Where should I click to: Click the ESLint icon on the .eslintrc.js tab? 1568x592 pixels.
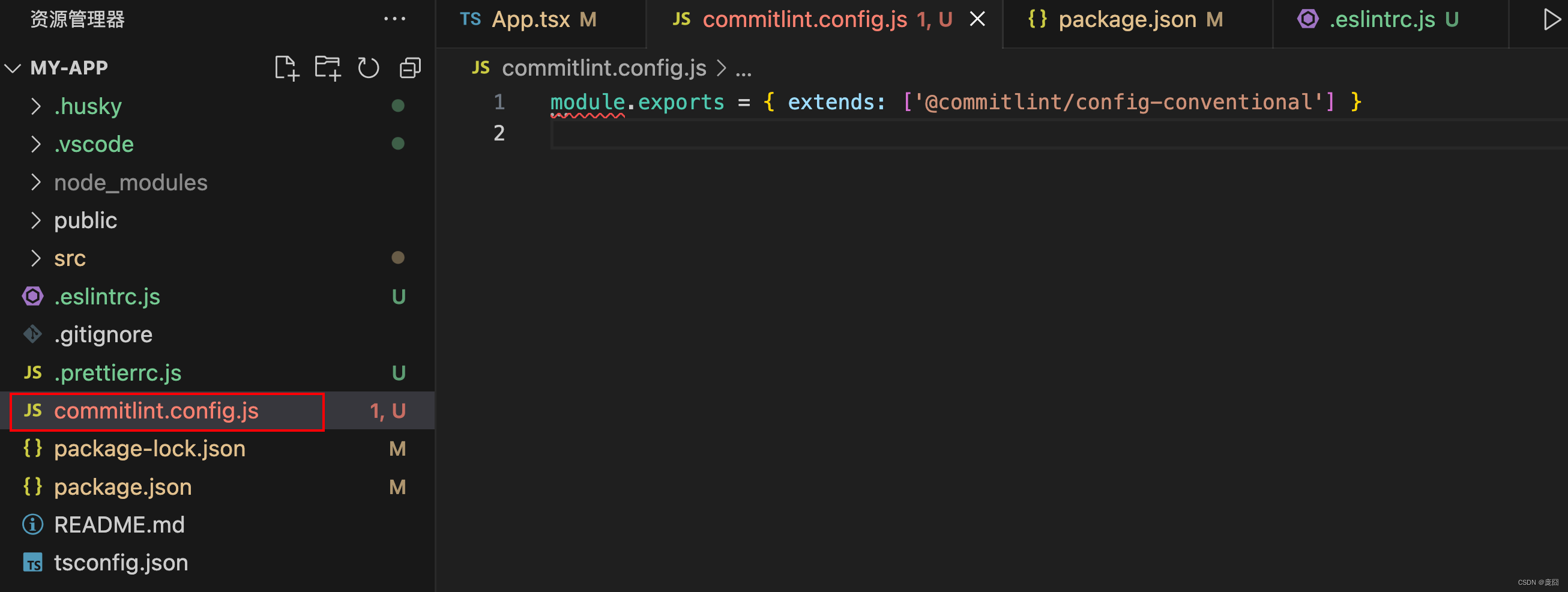1307,19
